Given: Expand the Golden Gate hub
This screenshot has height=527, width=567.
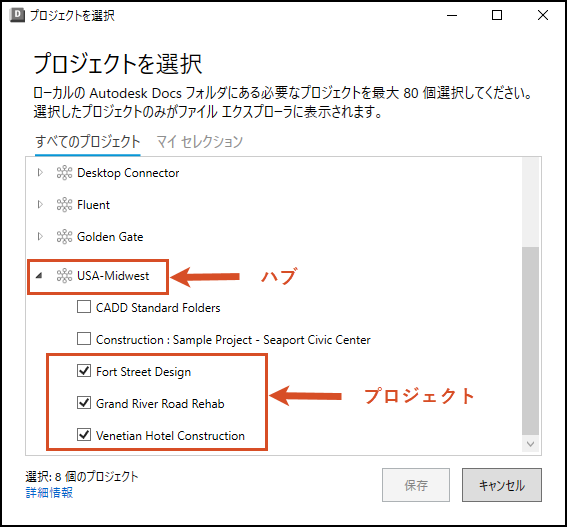Looking at the screenshot, I should (x=40, y=236).
